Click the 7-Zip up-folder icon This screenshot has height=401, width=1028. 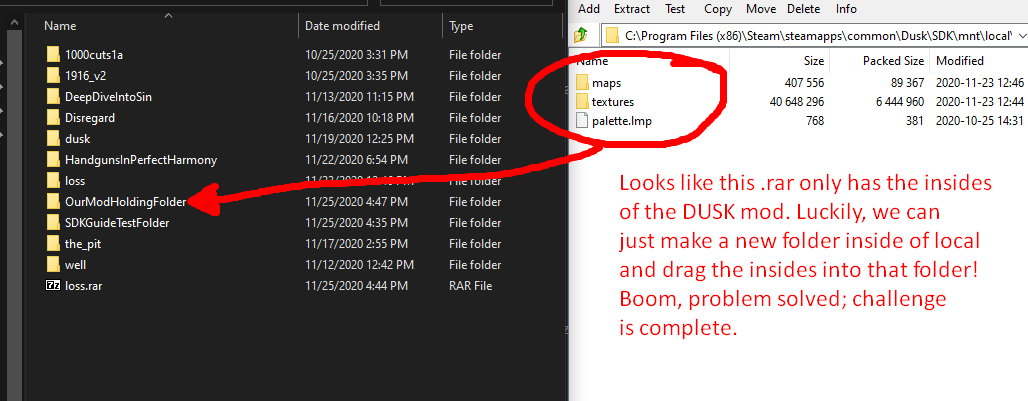pos(580,35)
